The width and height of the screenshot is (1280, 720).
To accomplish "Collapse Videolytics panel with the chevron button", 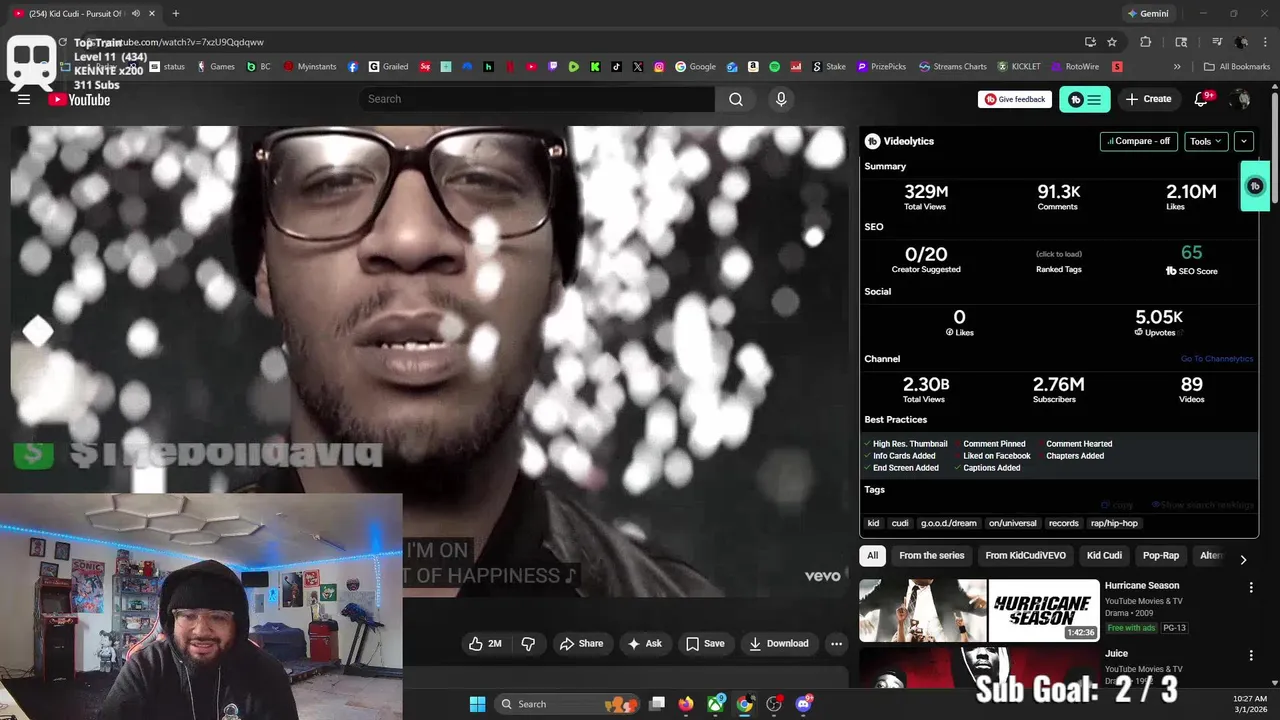I will (x=1243, y=141).
